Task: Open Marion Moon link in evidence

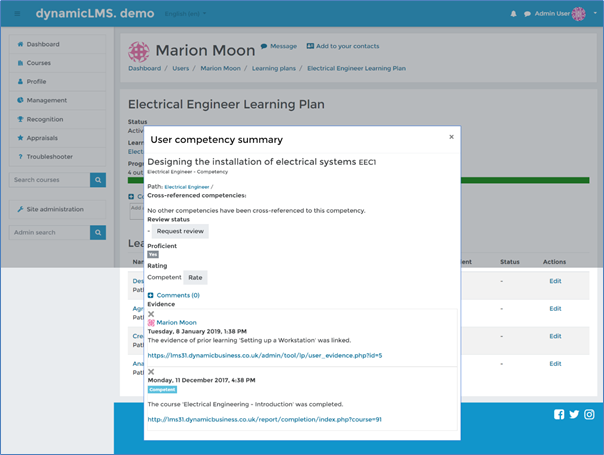Action: tap(176, 322)
